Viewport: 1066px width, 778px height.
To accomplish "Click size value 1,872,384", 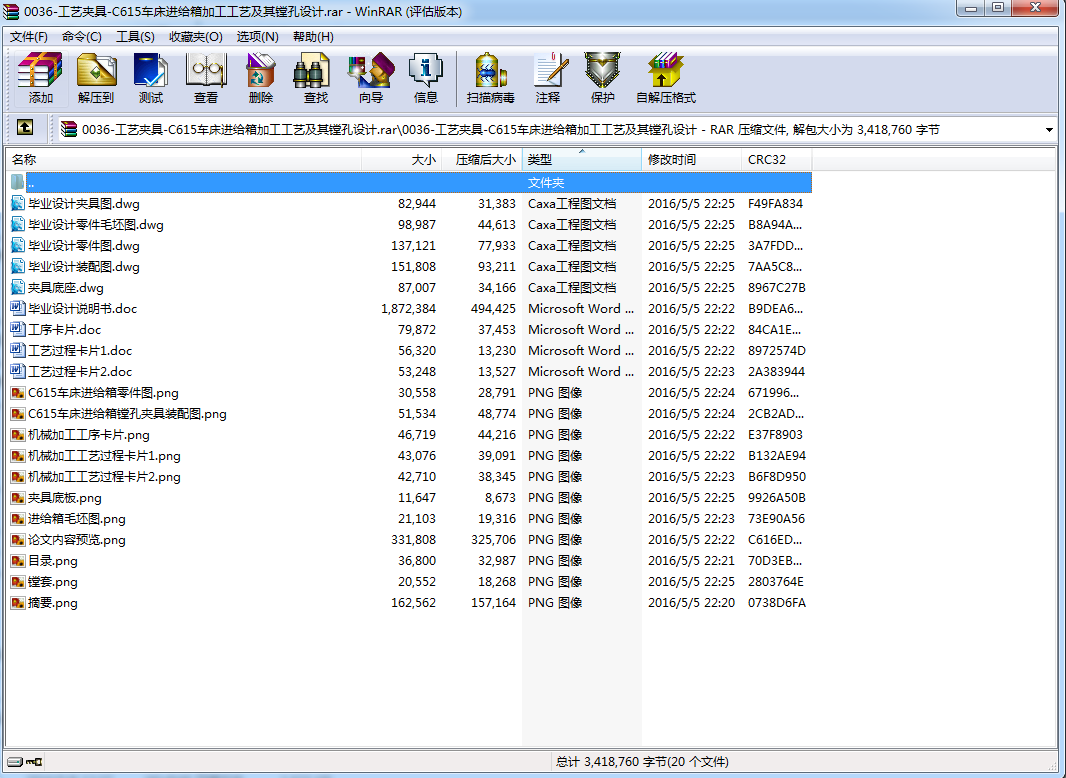I will [x=409, y=308].
